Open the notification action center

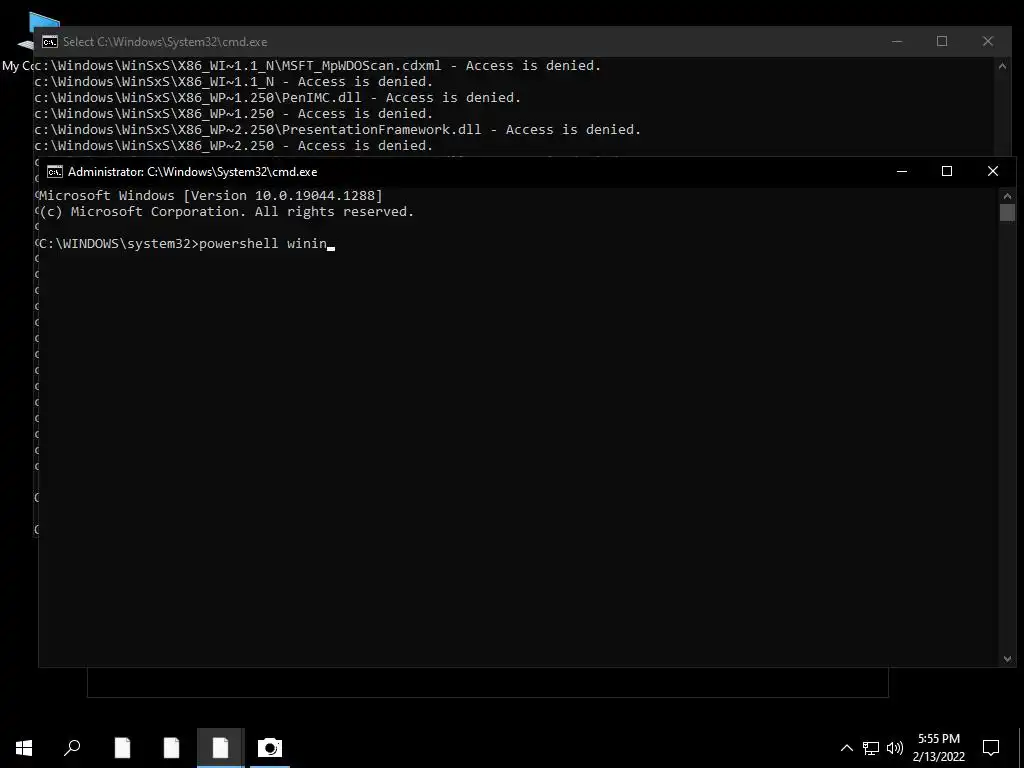coord(991,748)
